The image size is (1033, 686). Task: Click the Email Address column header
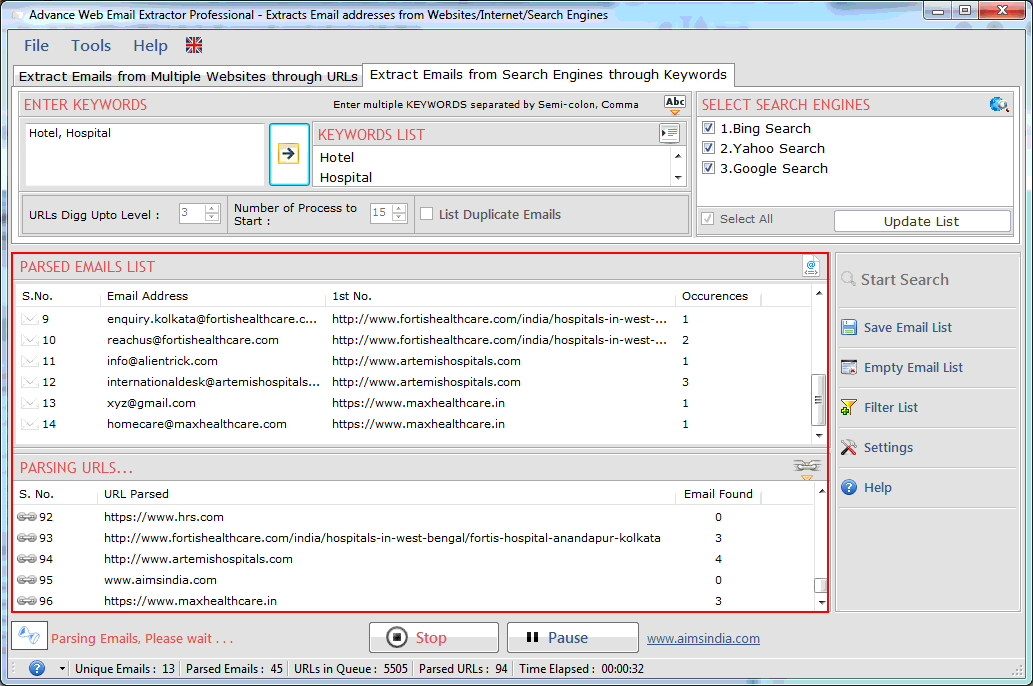pos(147,297)
